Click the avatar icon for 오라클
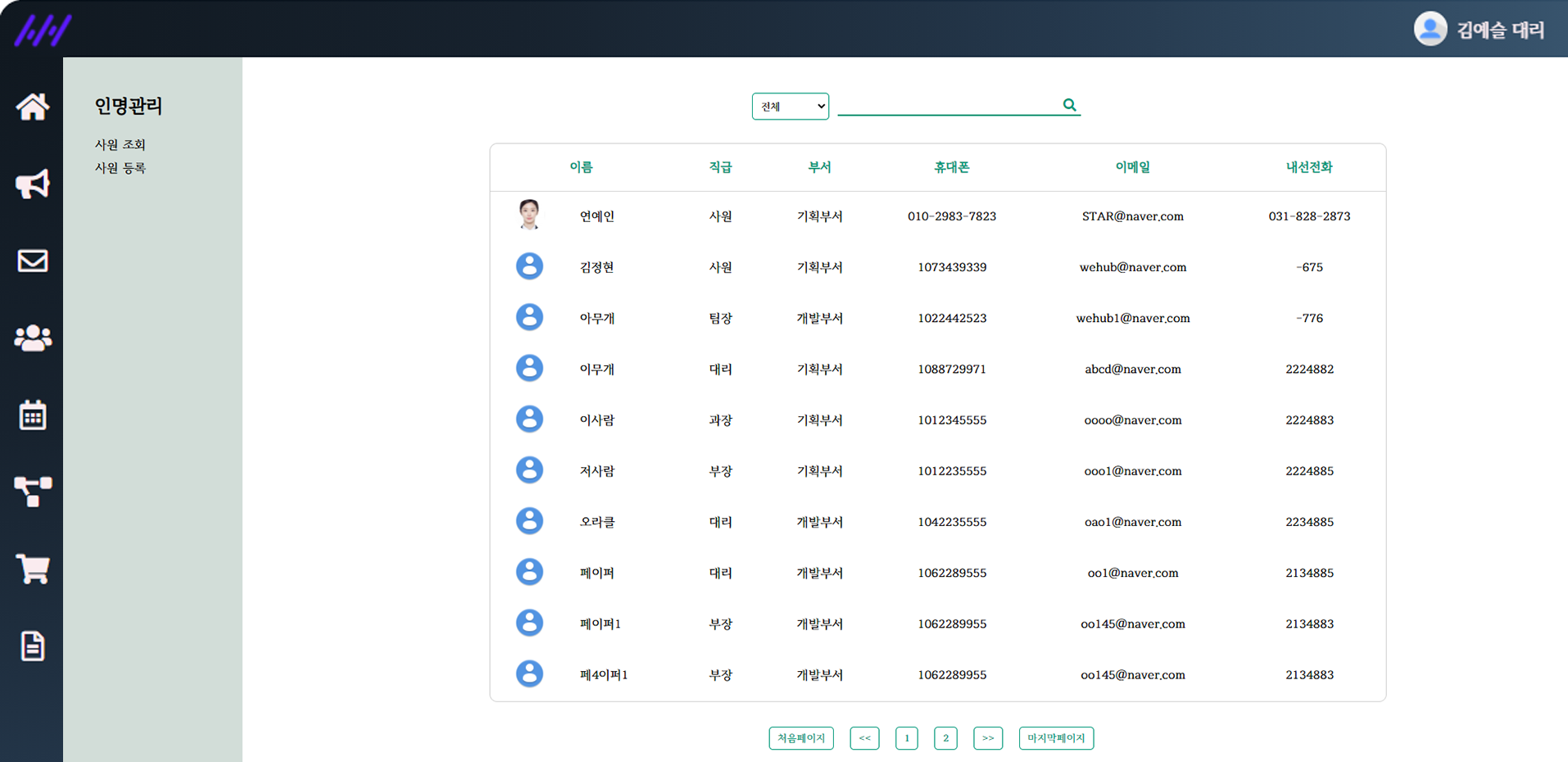Viewport: 1568px width, 762px height. click(x=529, y=520)
